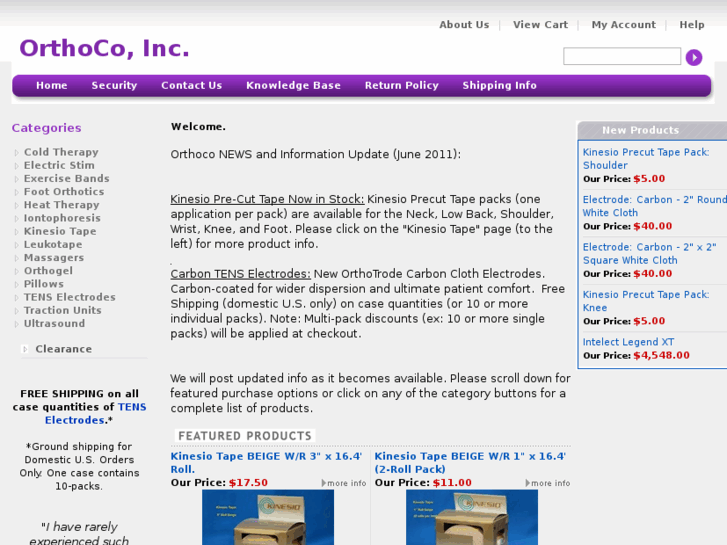Click the $11.00 featured price
This screenshot has height=545, width=727.
(452, 482)
